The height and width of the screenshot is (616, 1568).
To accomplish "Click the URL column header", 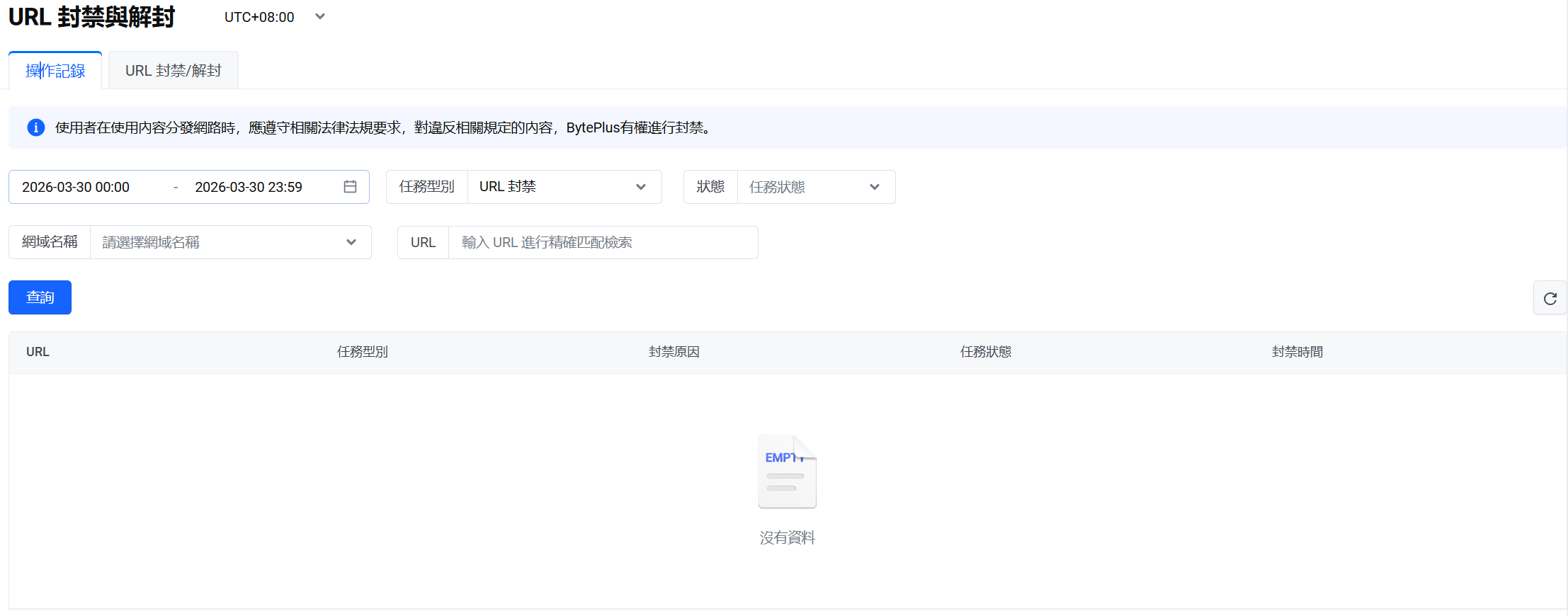I will [38, 352].
